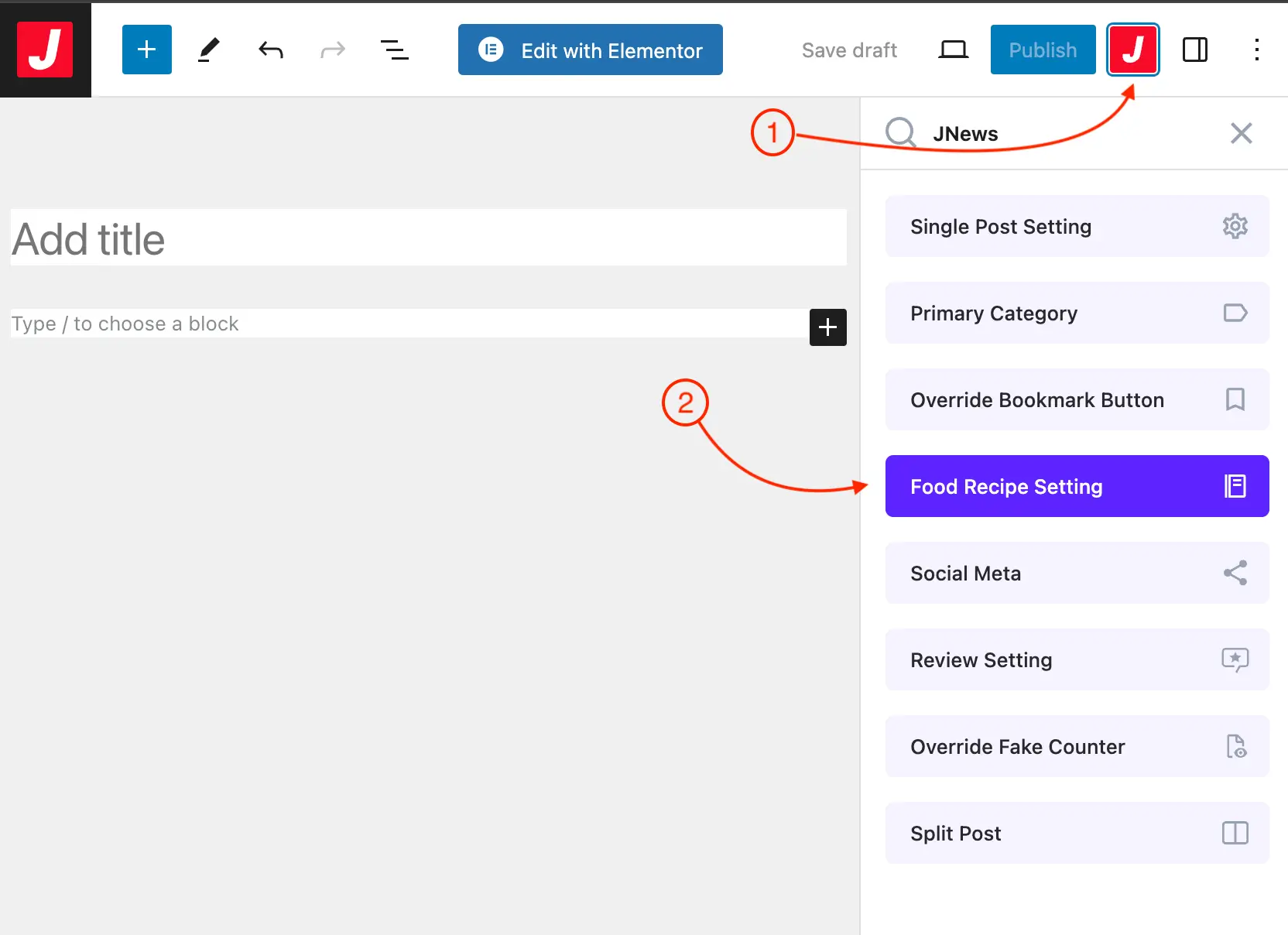The width and height of the screenshot is (1288, 935).
Task: Click the JNews logo in top-left corner
Action: (45, 50)
